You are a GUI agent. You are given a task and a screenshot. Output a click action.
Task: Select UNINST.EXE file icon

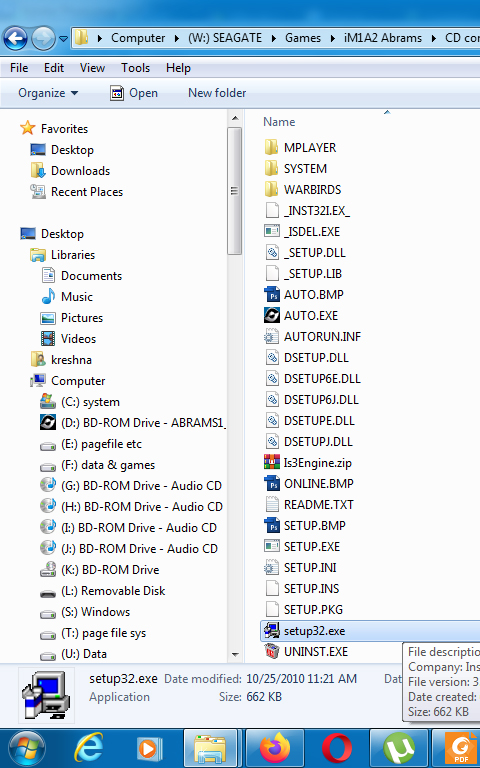pos(271,651)
